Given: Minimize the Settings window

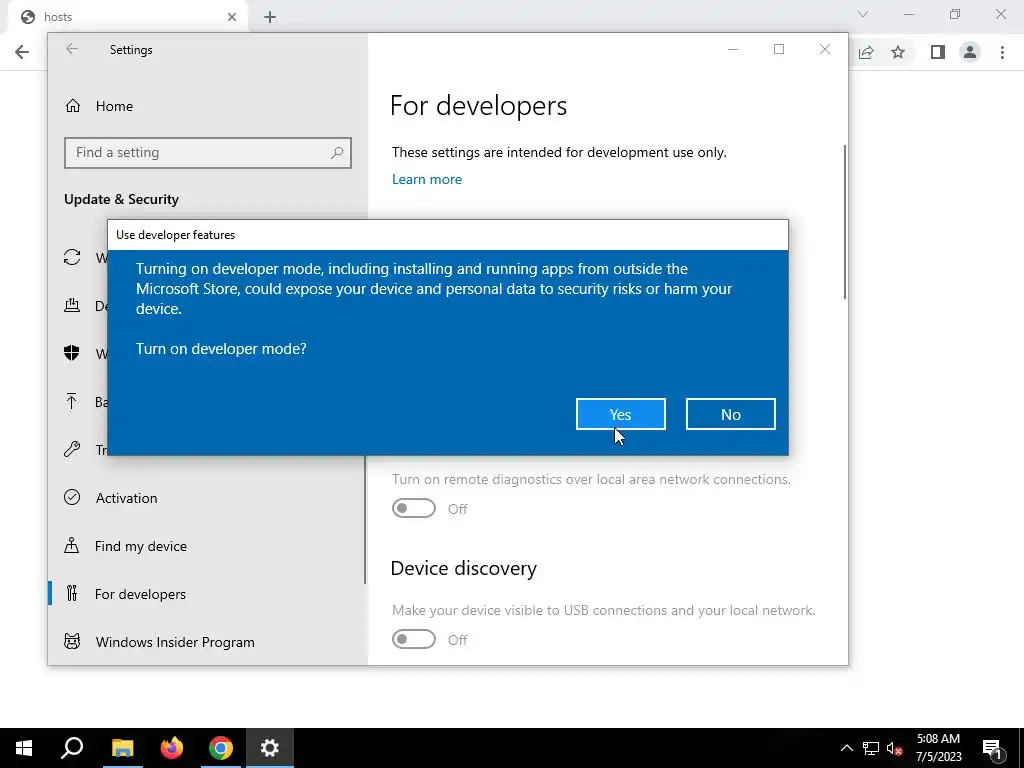Looking at the screenshot, I should click(733, 49).
